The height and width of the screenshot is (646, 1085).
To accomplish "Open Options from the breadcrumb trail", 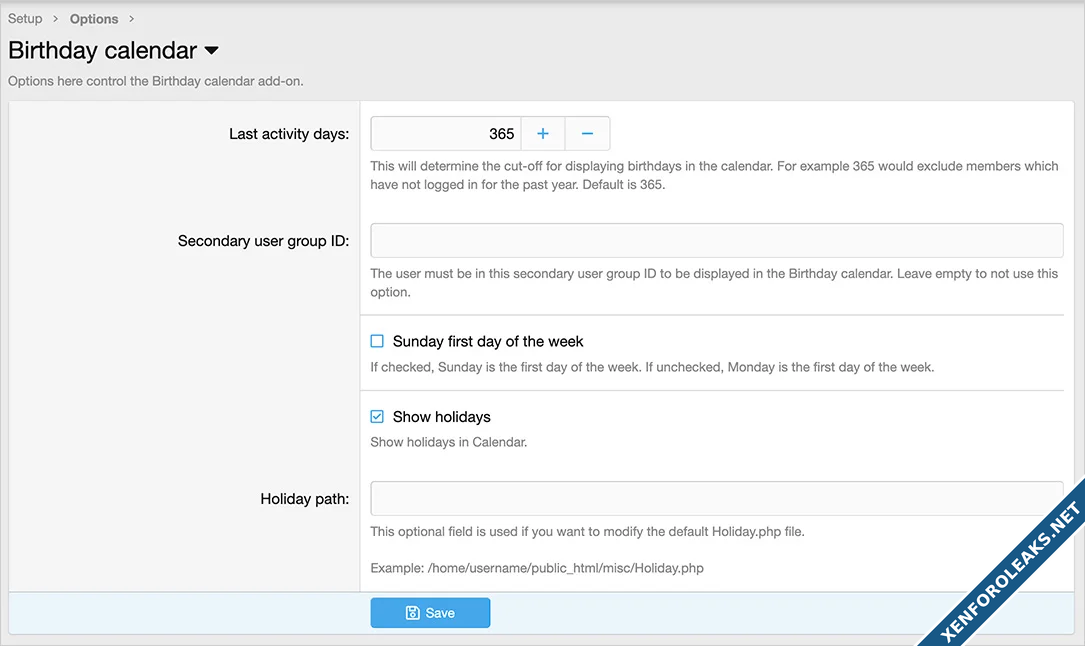I will [x=94, y=19].
